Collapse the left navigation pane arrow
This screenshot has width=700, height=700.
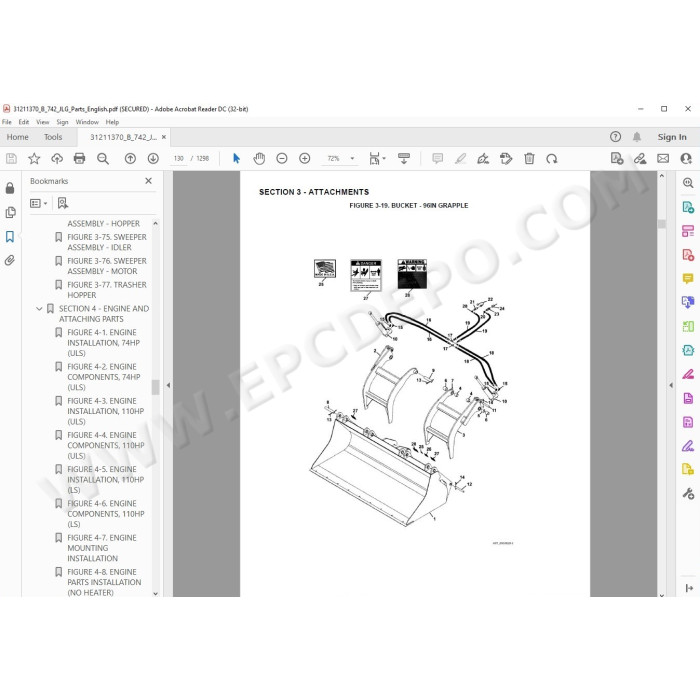point(168,385)
